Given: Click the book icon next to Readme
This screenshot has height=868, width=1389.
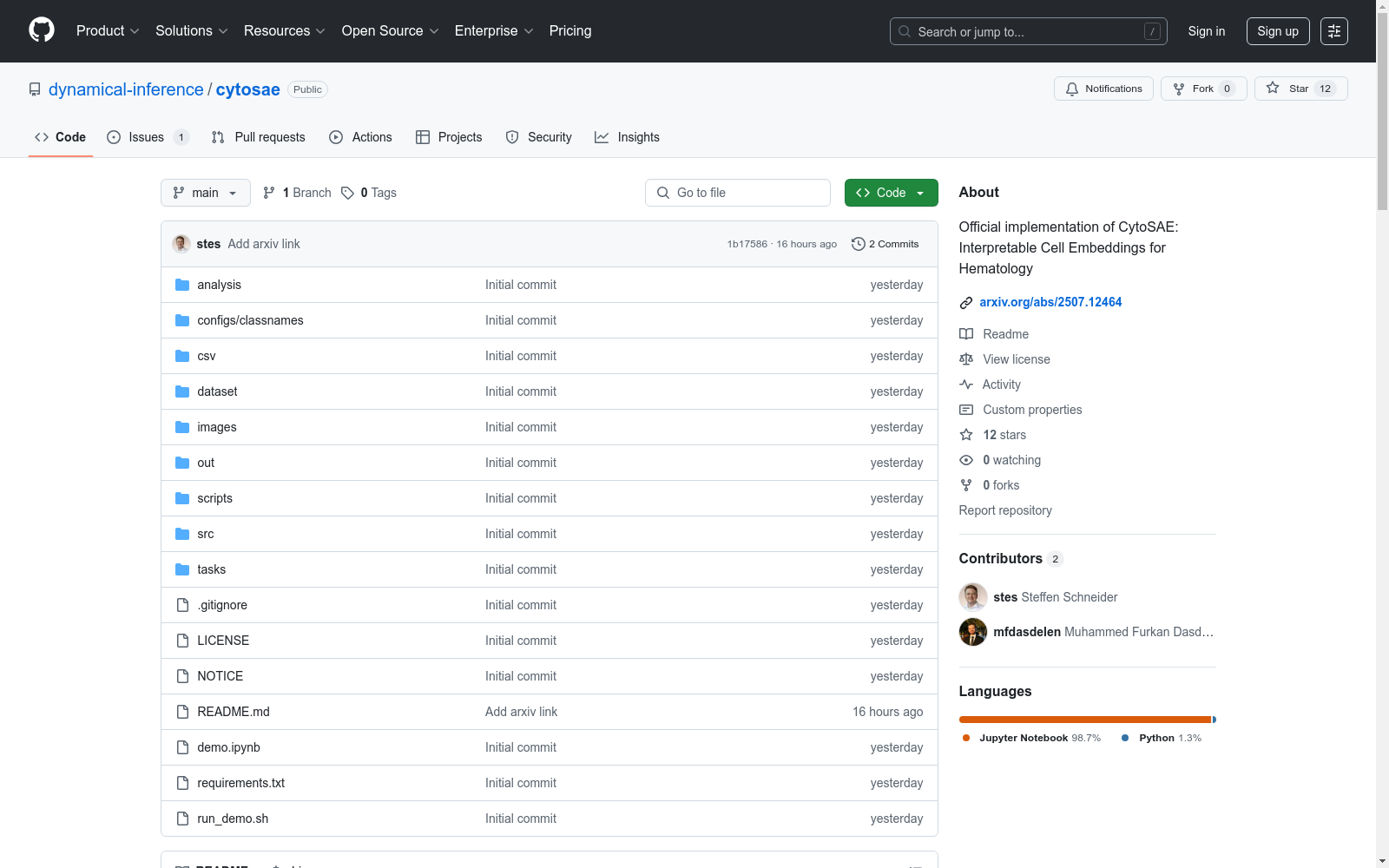Looking at the screenshot, I should [966, 334].
